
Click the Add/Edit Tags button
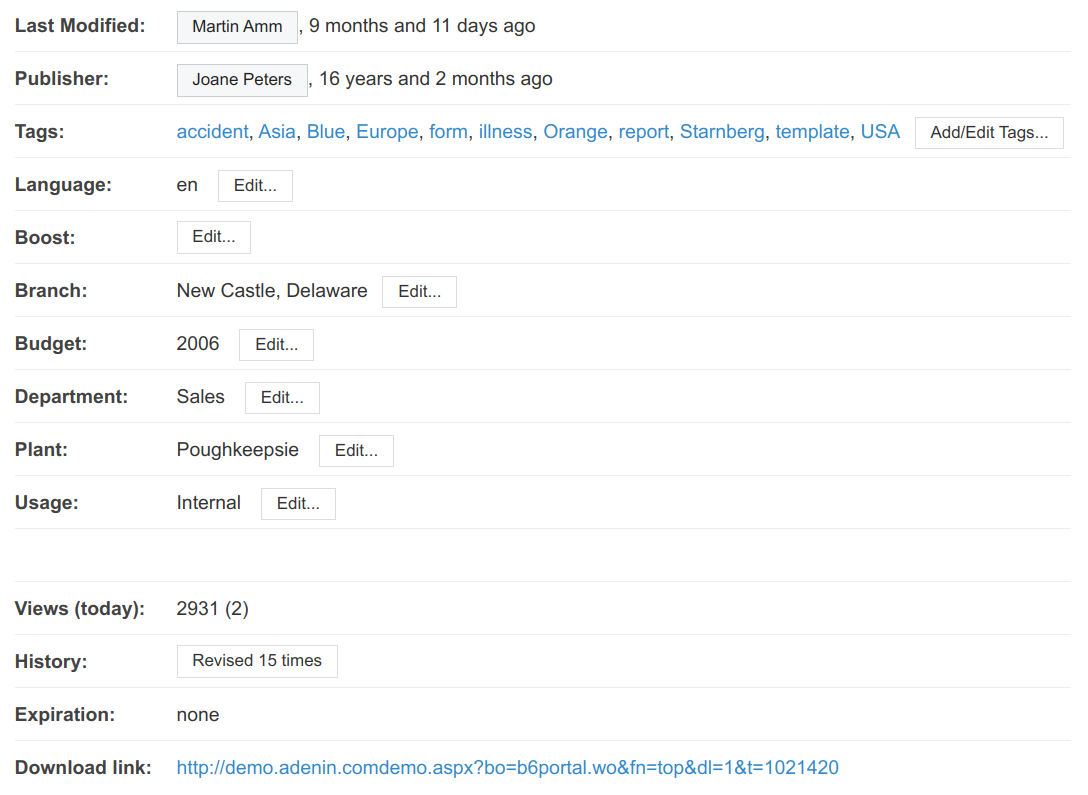989,132
